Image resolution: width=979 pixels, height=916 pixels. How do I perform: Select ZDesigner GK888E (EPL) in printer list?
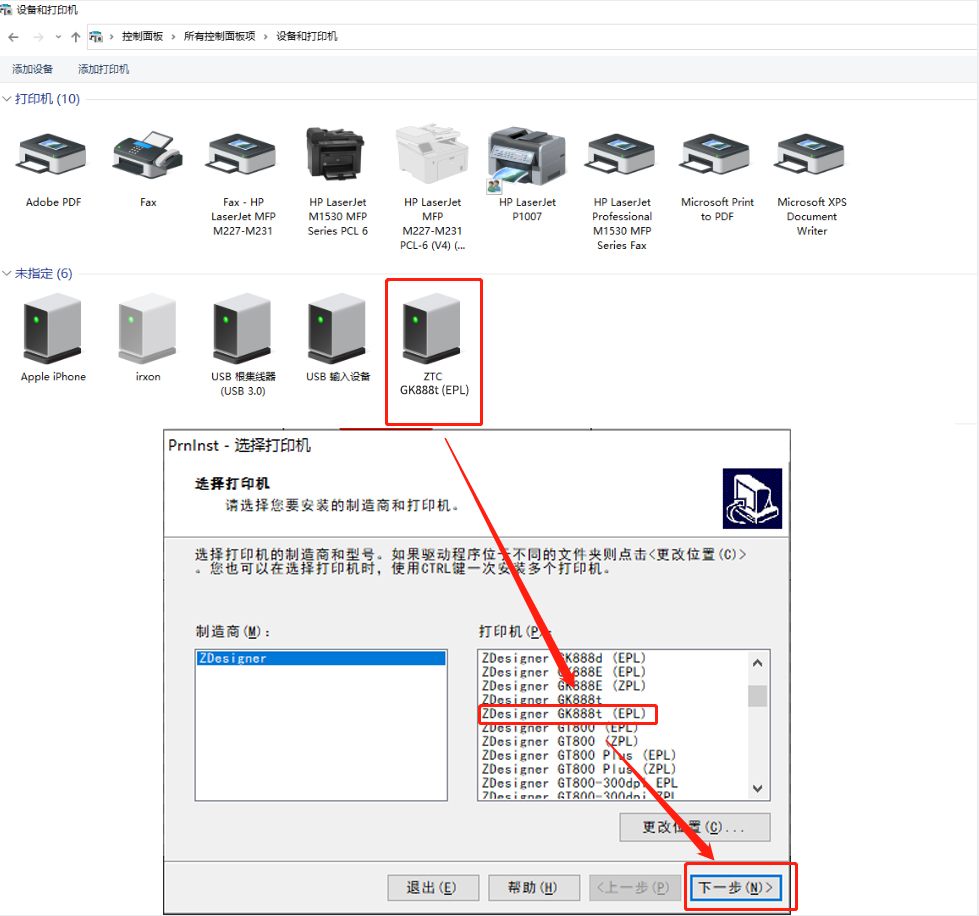[564, 672]
